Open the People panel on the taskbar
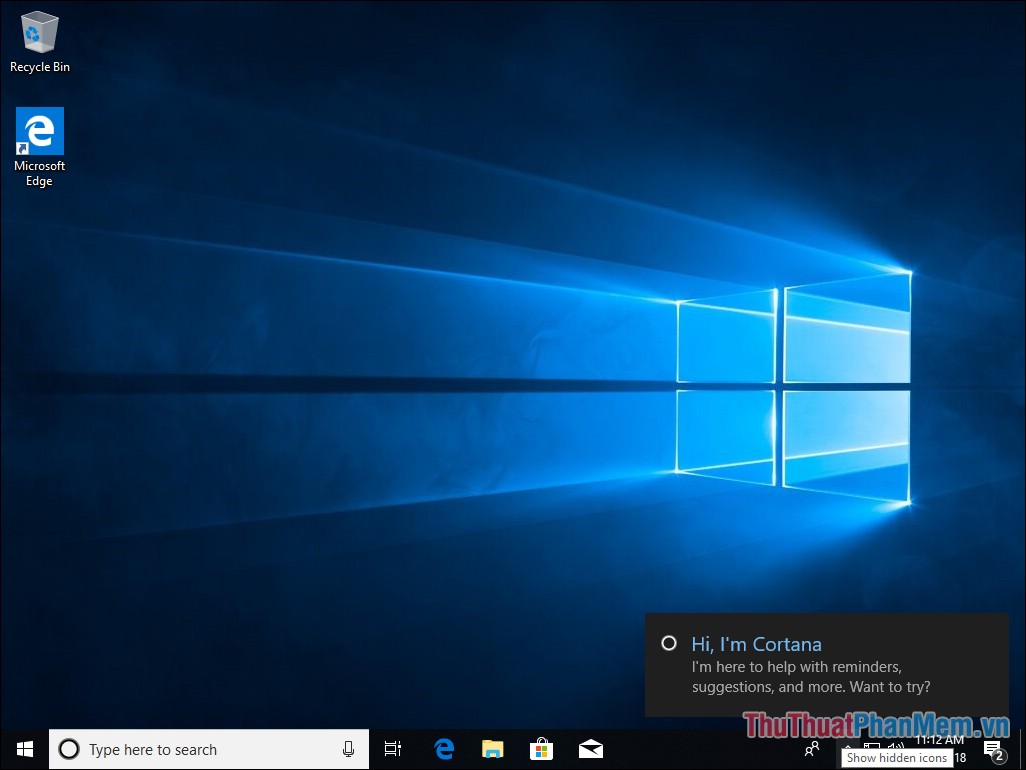Image resolution: width=1026 pixels, height=770 pixels. pyautogui.click(x=812, y=748)
